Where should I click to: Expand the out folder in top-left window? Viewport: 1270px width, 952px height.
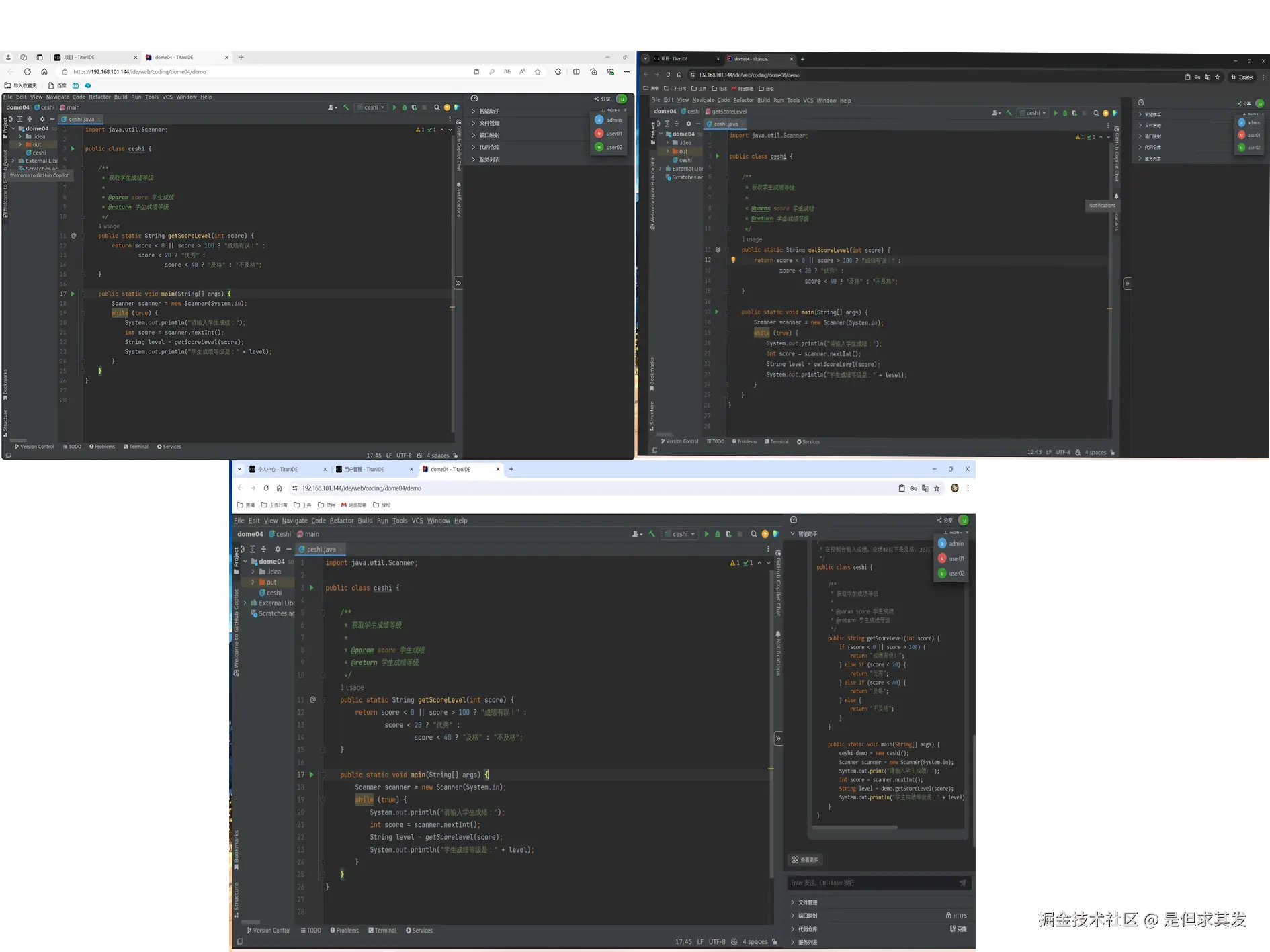tap(20, 144)
